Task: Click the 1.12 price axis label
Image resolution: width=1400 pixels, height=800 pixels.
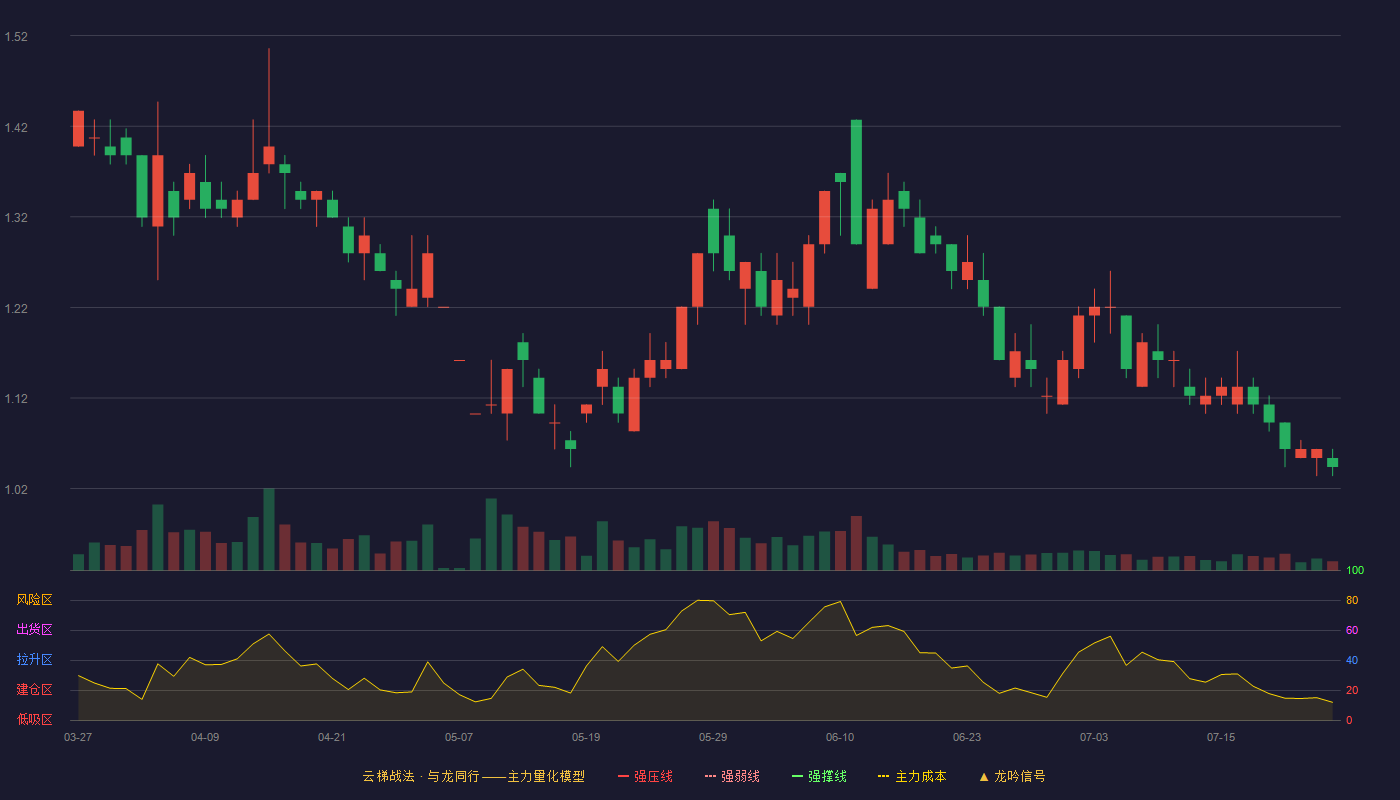Action: click(x=16, y=399)
